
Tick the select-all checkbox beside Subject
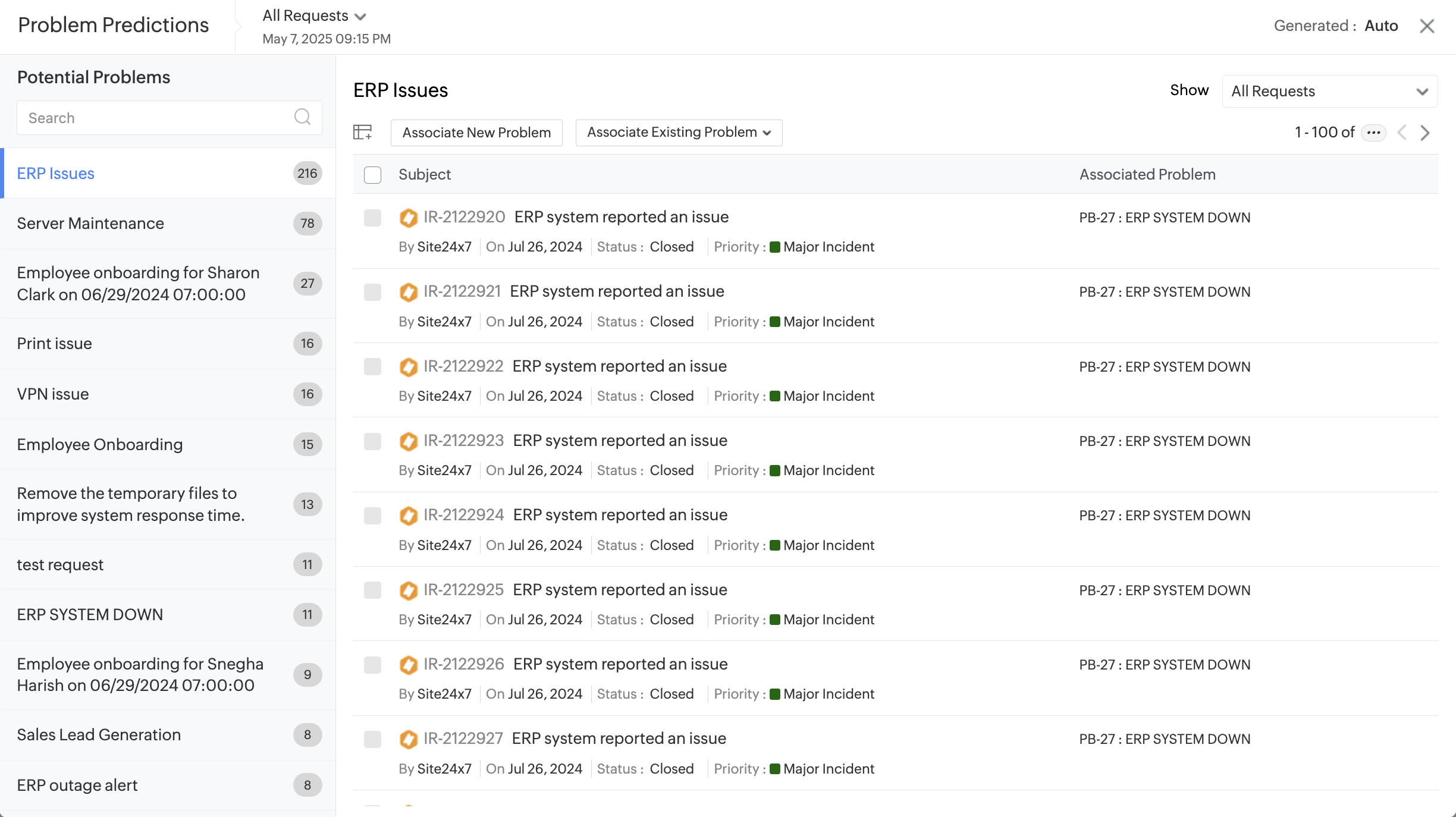click(372, 175)
